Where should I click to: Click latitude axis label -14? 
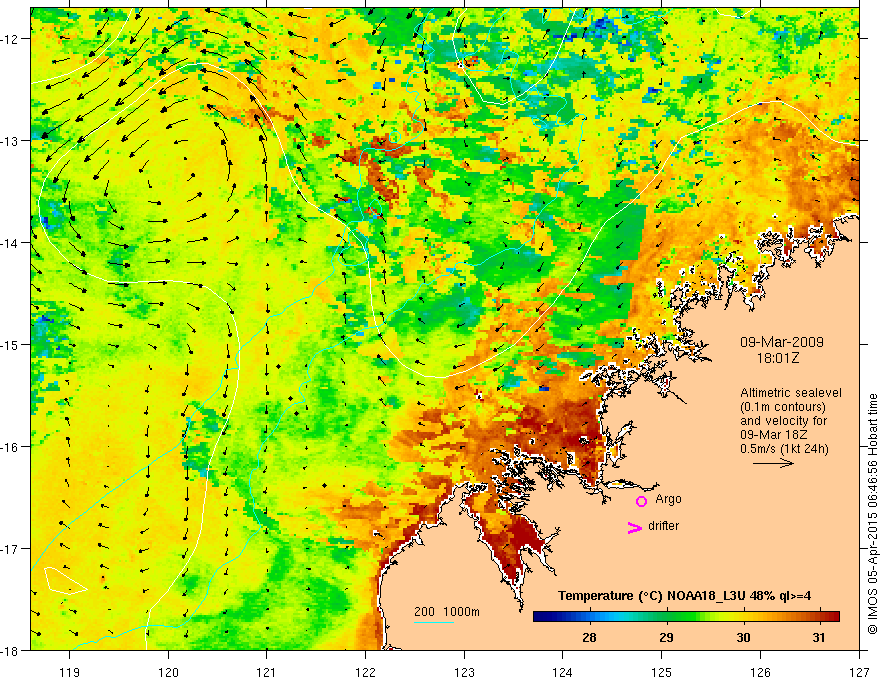[x=11, y=243]
